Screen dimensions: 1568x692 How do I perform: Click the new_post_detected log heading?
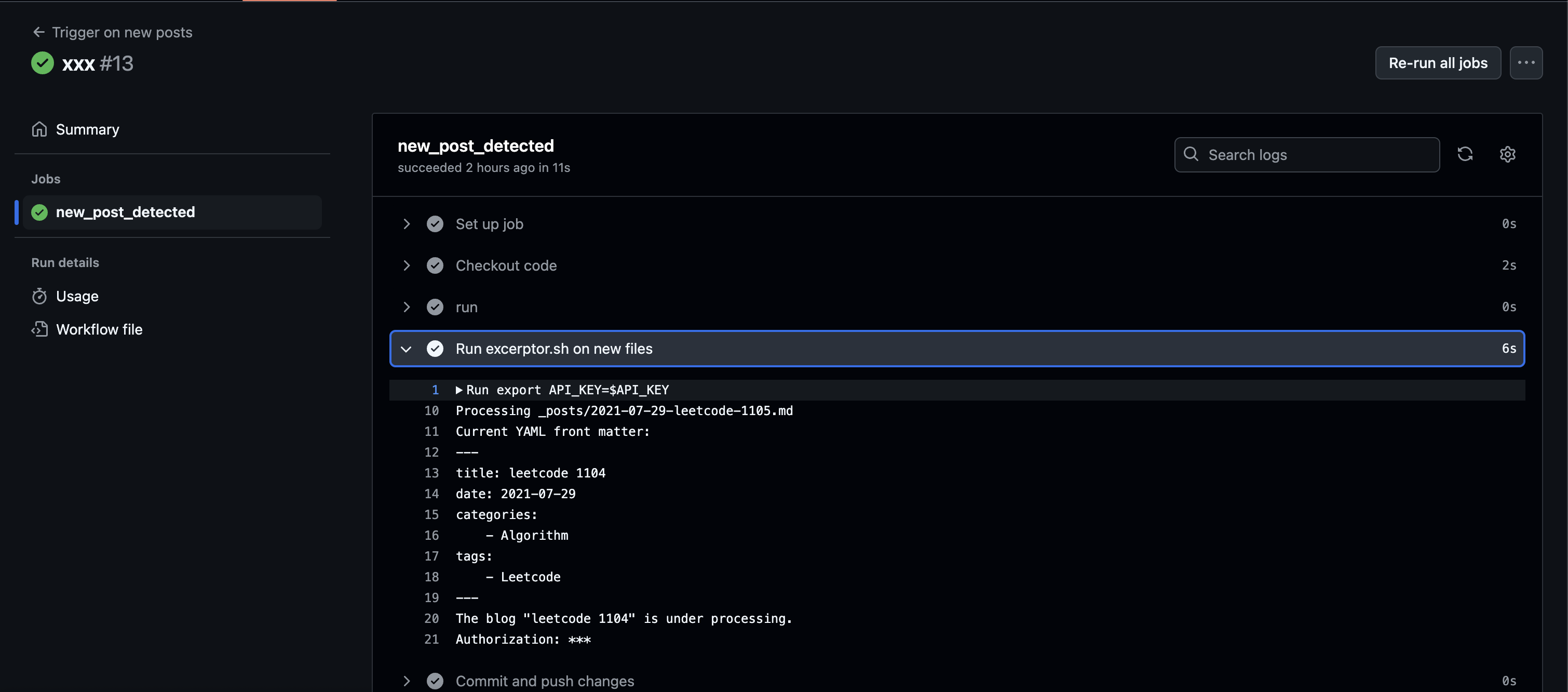point(476,146)
